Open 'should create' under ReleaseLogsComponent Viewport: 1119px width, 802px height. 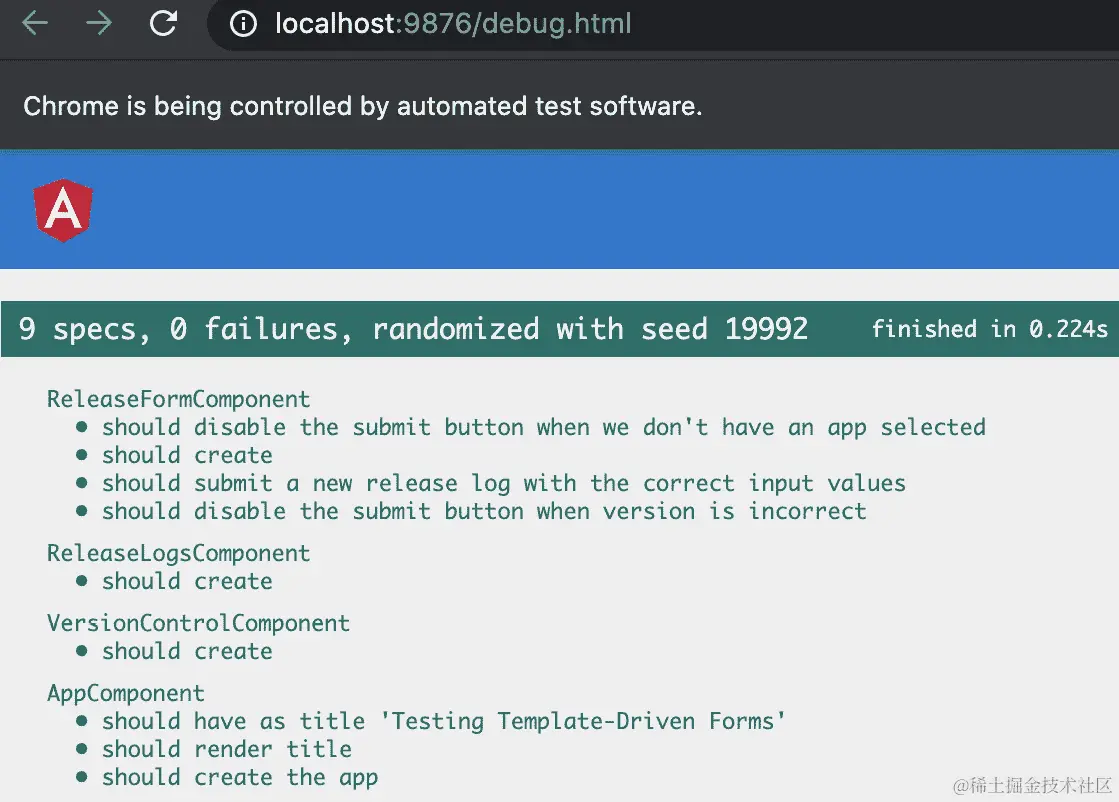187,581
